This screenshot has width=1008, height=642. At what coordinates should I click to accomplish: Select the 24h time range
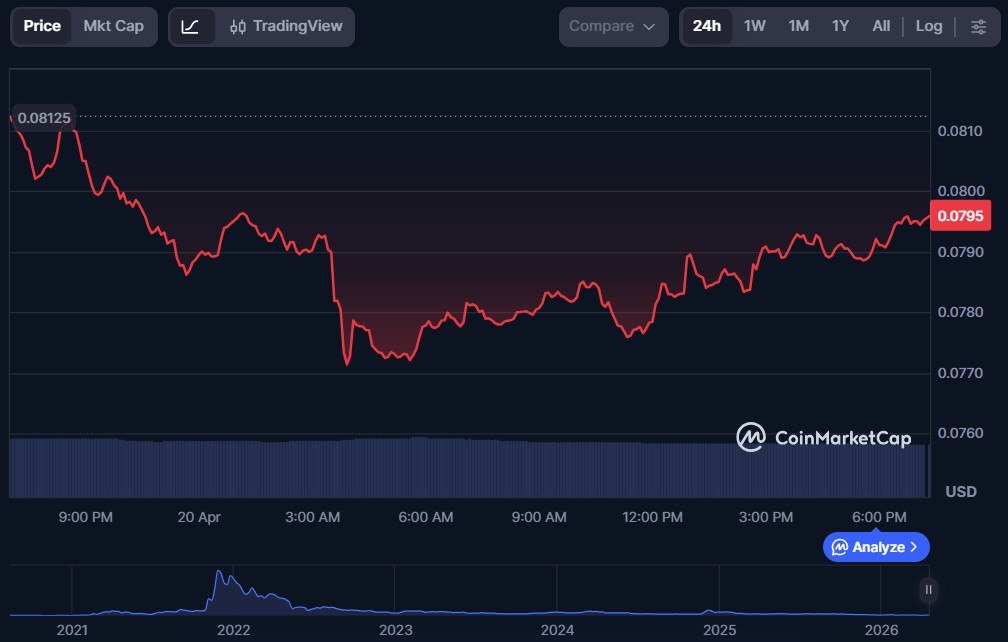click(706, 26)
